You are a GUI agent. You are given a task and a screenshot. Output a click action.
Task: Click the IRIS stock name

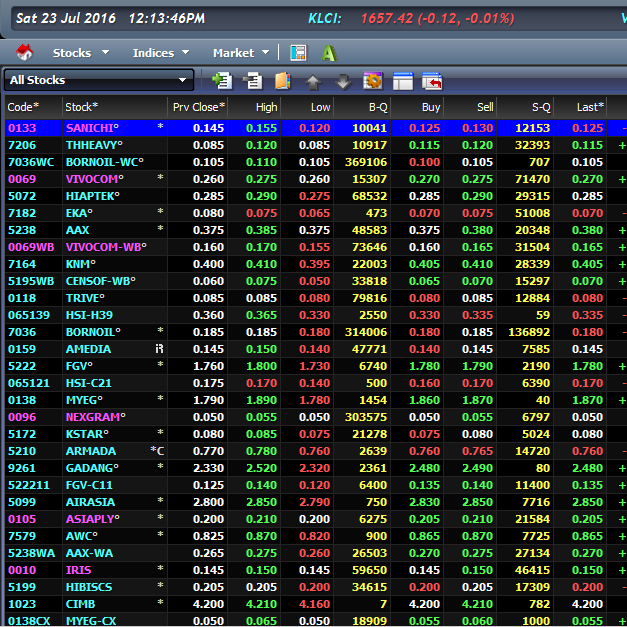[78, 570]
